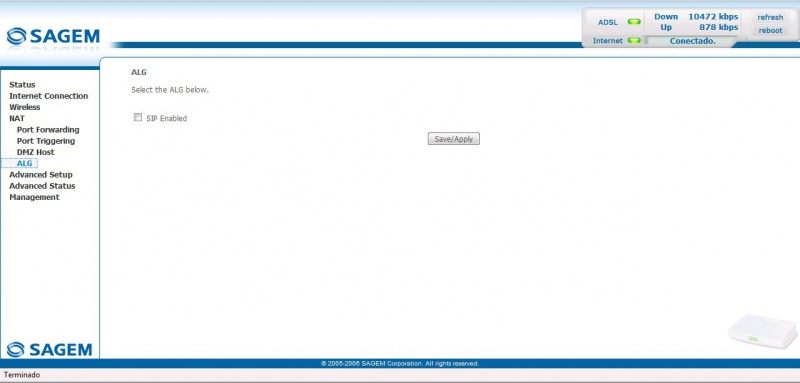Open the Status menu section
800x383 pixels.
click(x=22, y=85)
